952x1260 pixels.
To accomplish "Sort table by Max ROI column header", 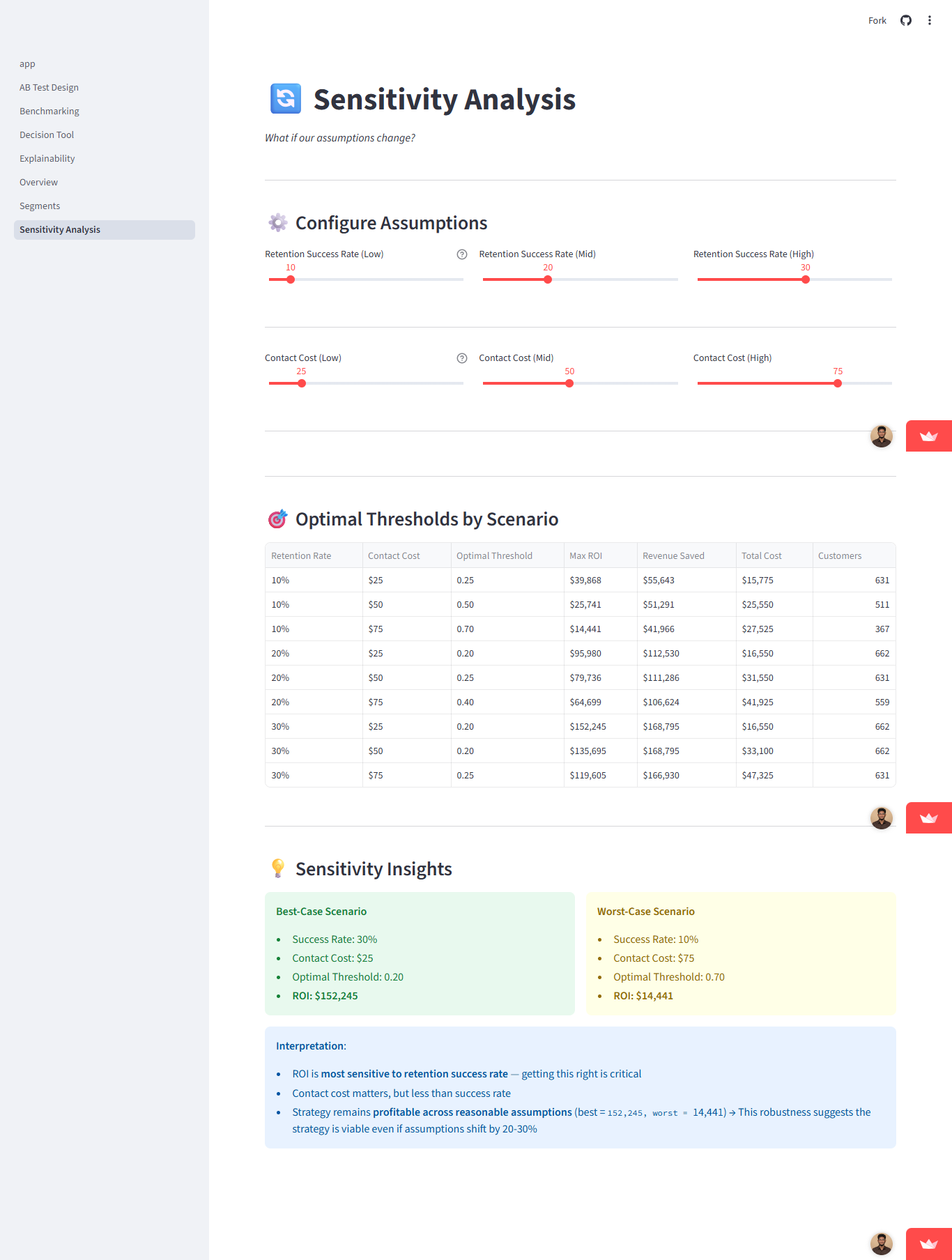I will tap(601, 555).
